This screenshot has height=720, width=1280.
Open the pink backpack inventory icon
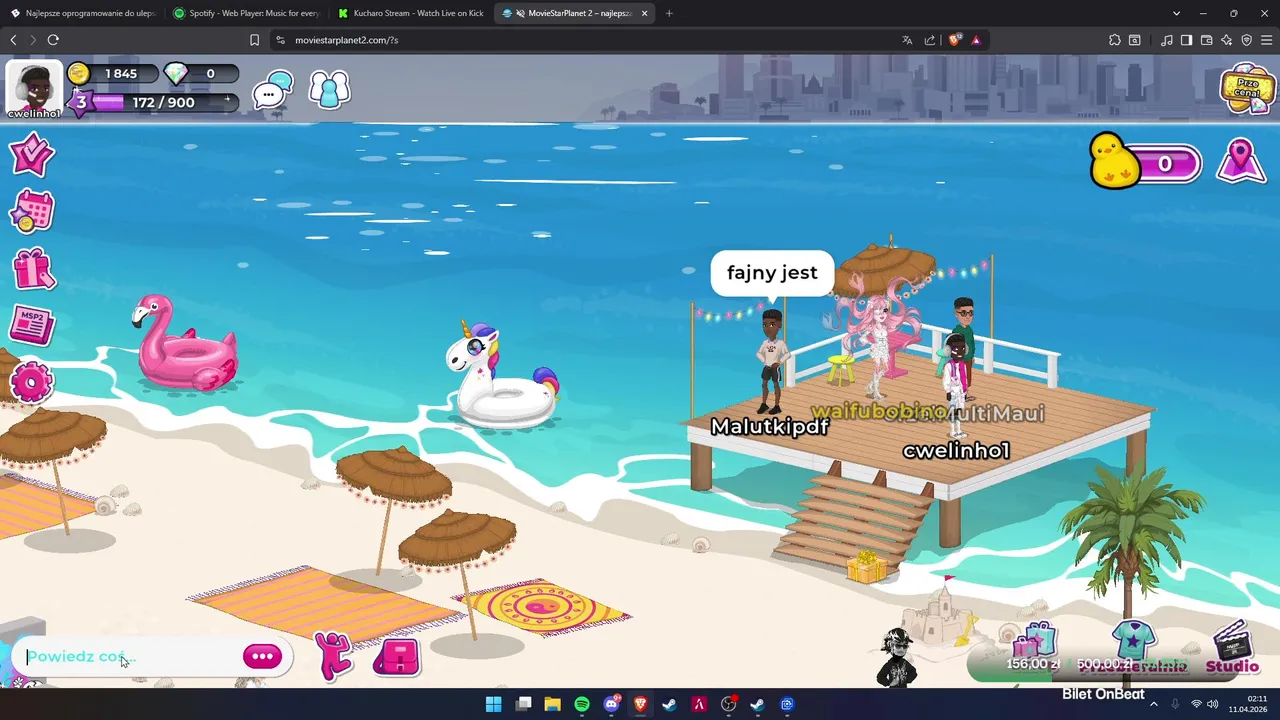click(x=397, y=657)
